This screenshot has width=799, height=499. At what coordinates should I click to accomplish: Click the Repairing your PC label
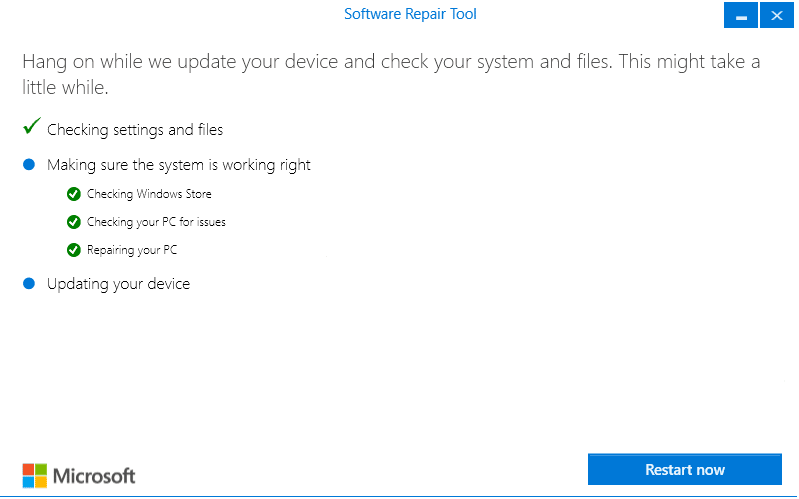132,250
